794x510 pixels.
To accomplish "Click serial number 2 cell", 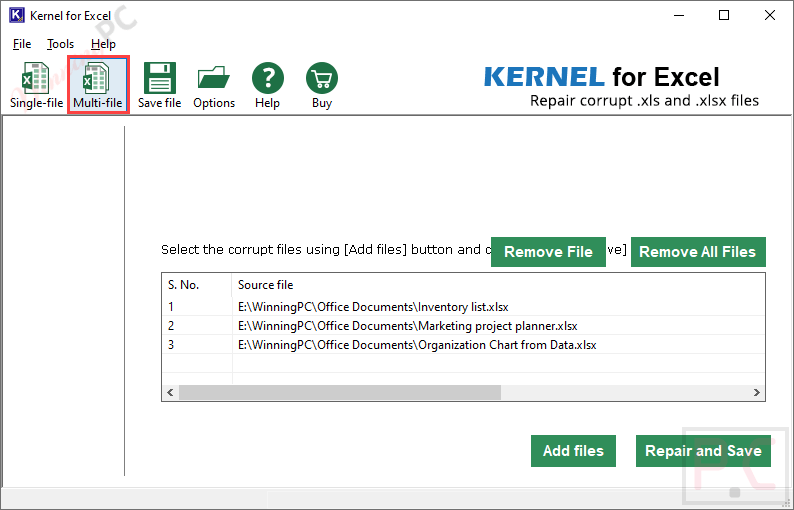I will pyautogui.click(x=197, y=326).
